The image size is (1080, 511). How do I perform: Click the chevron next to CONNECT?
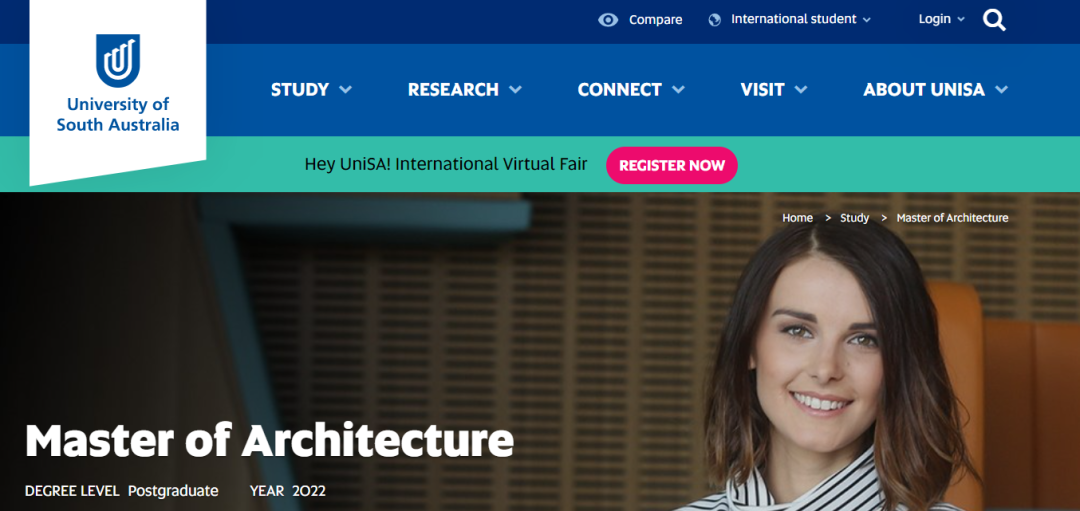(x=678, y=90)
